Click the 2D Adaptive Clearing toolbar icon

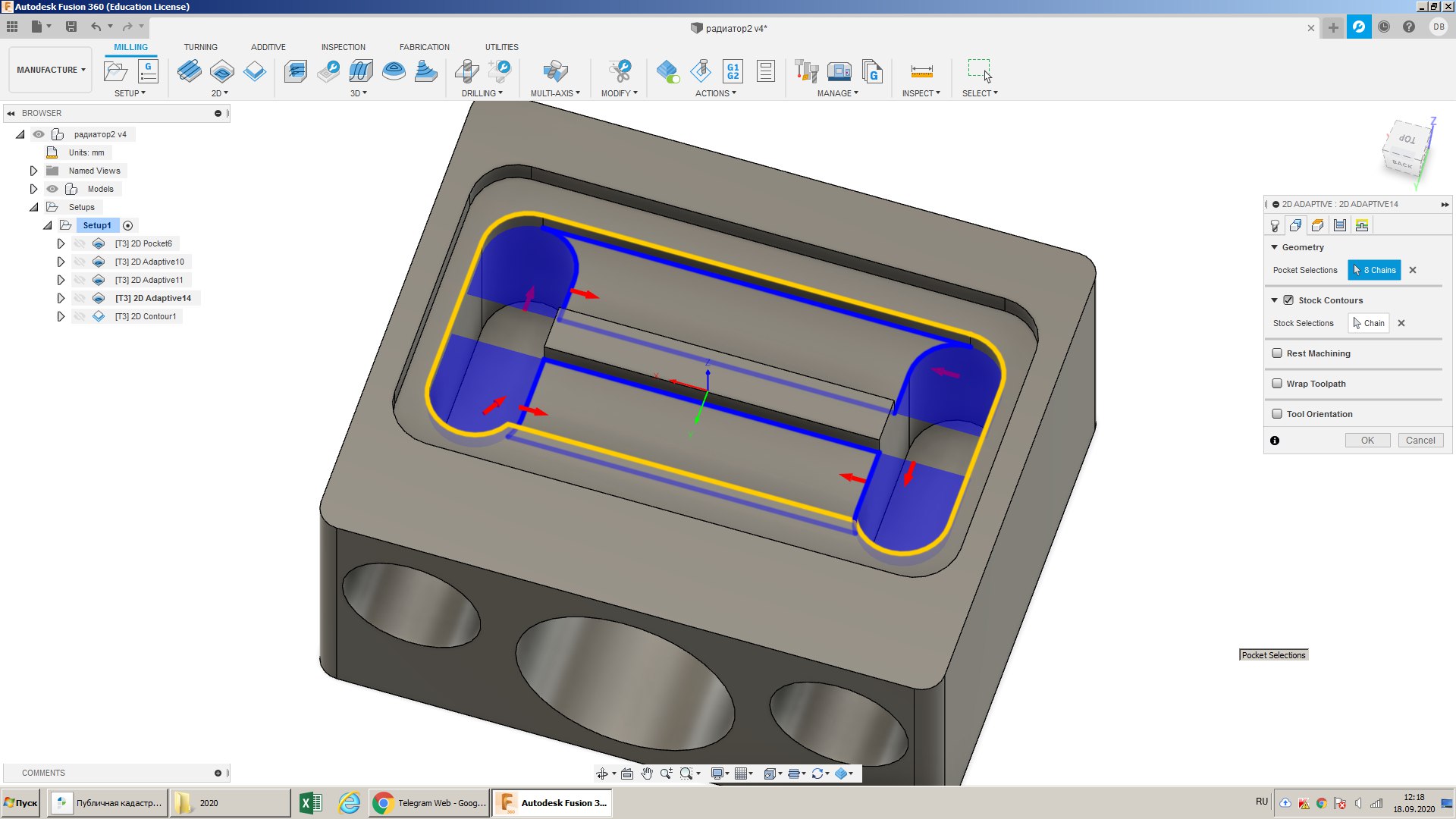point(189,71)
